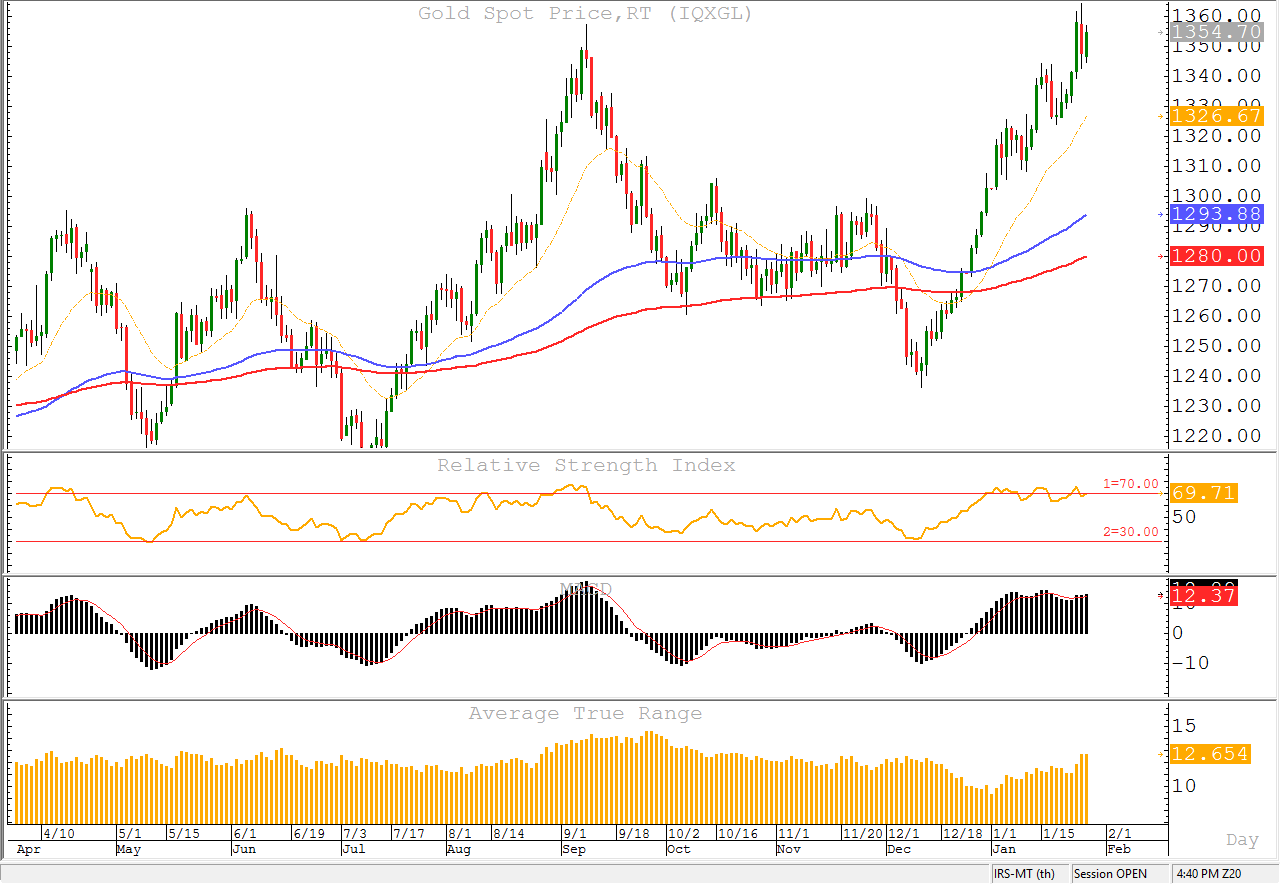
Task: Click the 10 label on the ATR axis
Action: [1184, 786]
